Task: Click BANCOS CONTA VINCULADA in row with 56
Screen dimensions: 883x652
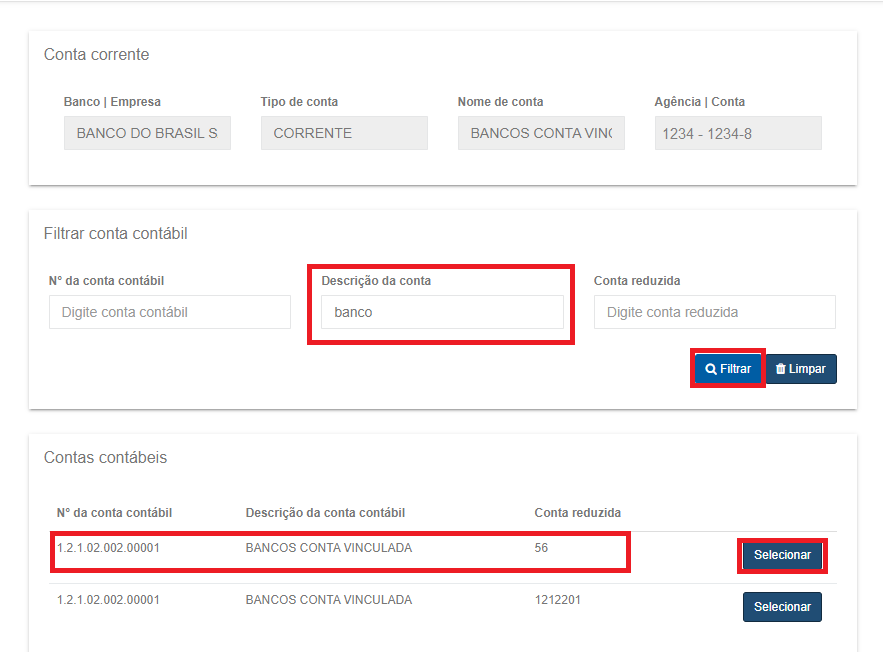Action: click(329, 548)
